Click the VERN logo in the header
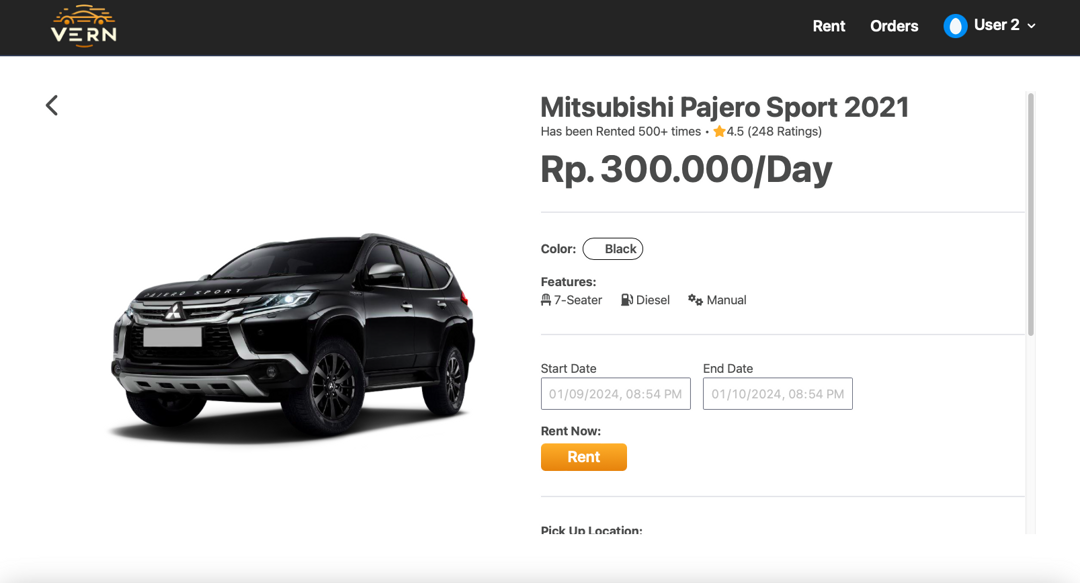The height and width of the screenshot is (583, 1080). (84, 27)
